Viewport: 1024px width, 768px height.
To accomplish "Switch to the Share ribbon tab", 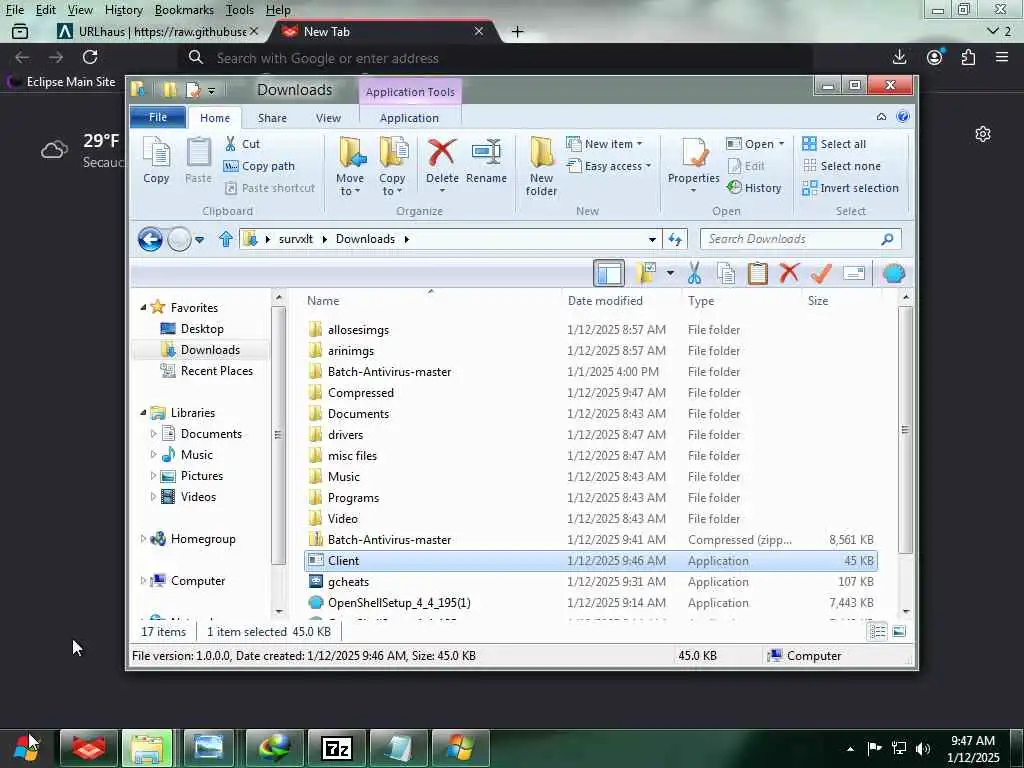I will pyautogui.click(x=272, y=118).
